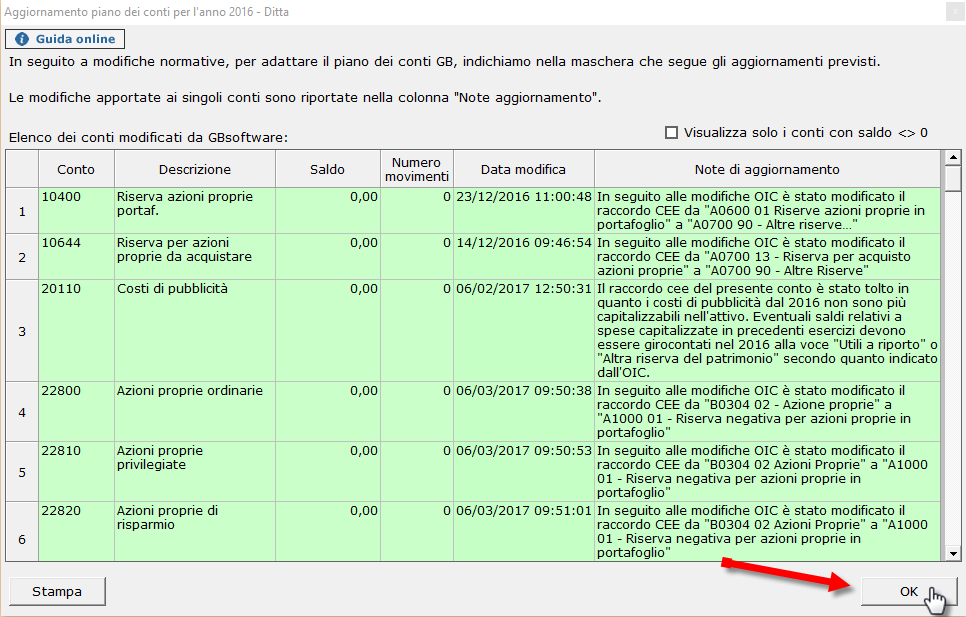Click note about 'costi di pubblicità dal 2016'
This screenshot has height=617, width=966.
[768, 331]
